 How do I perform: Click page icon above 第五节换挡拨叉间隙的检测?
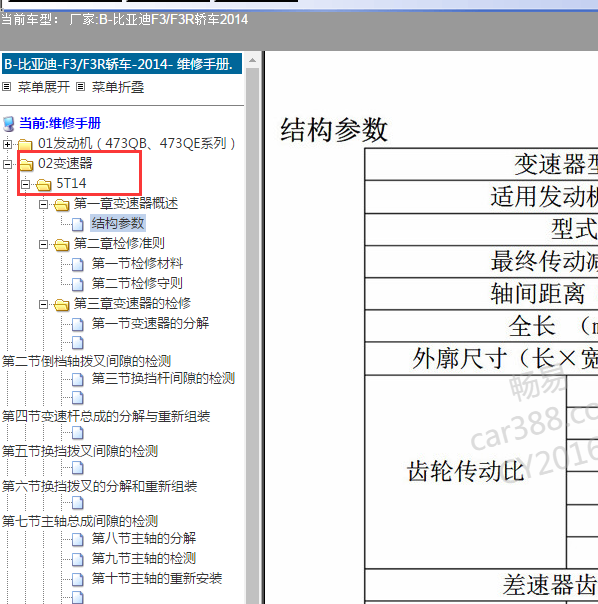pos(78,433)
